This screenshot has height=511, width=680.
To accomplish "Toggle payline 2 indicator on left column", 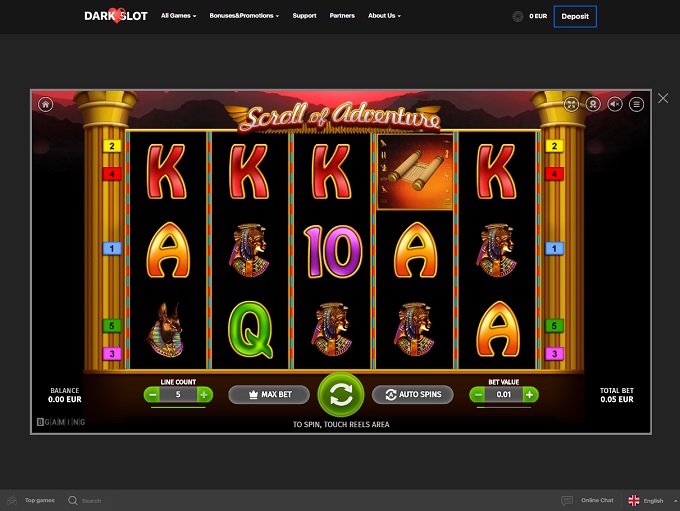I will point(112,146).
